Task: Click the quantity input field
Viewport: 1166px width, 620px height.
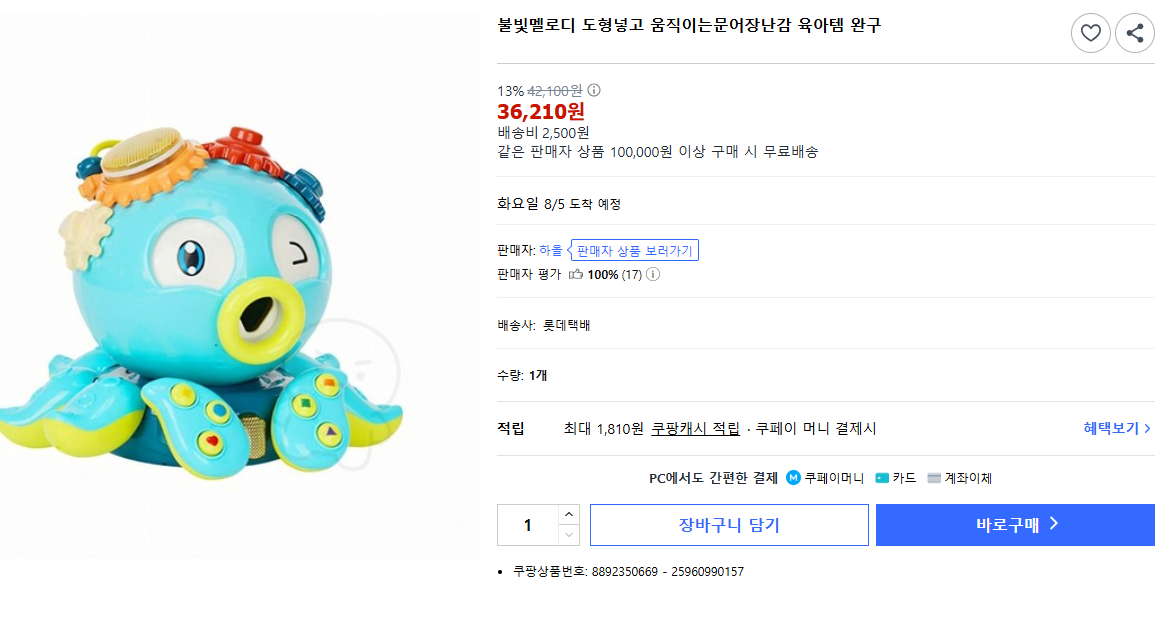Action: coord(527,525)
